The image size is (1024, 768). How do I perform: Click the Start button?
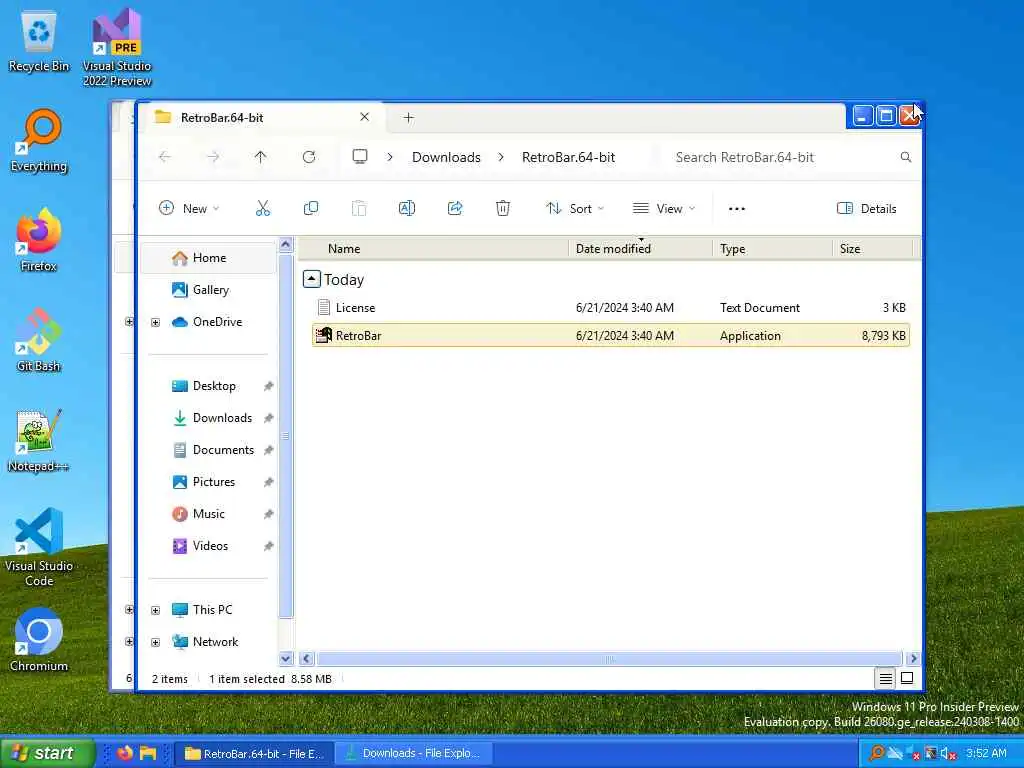click(x=47, y=753)
